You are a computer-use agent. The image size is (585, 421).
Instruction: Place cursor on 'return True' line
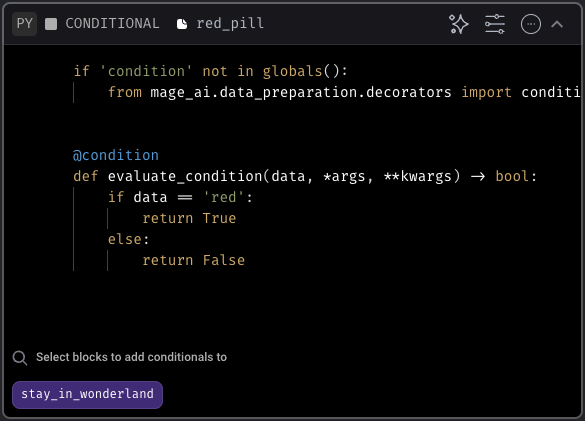tap(189, 218)
